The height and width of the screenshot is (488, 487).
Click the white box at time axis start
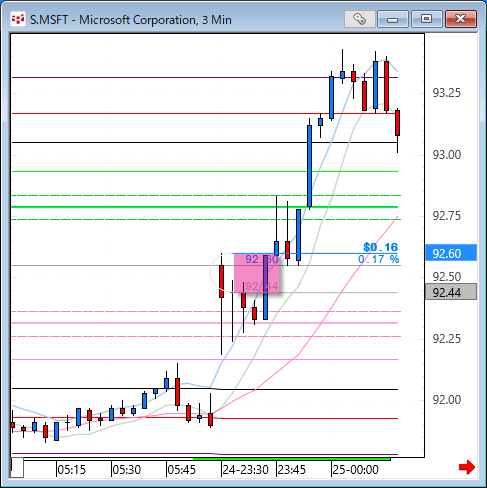coord(17,467)
